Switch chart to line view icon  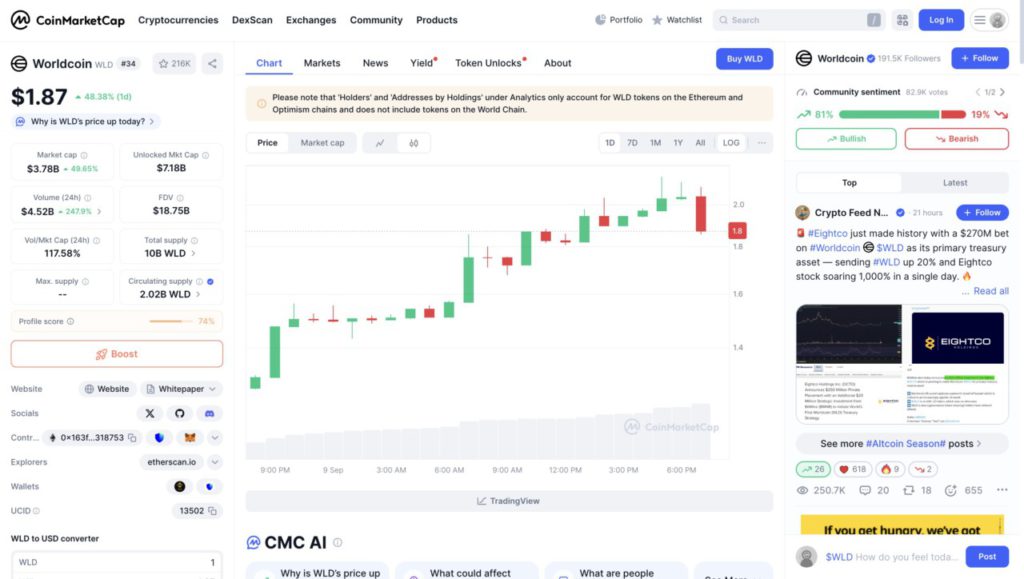[380, 143]
